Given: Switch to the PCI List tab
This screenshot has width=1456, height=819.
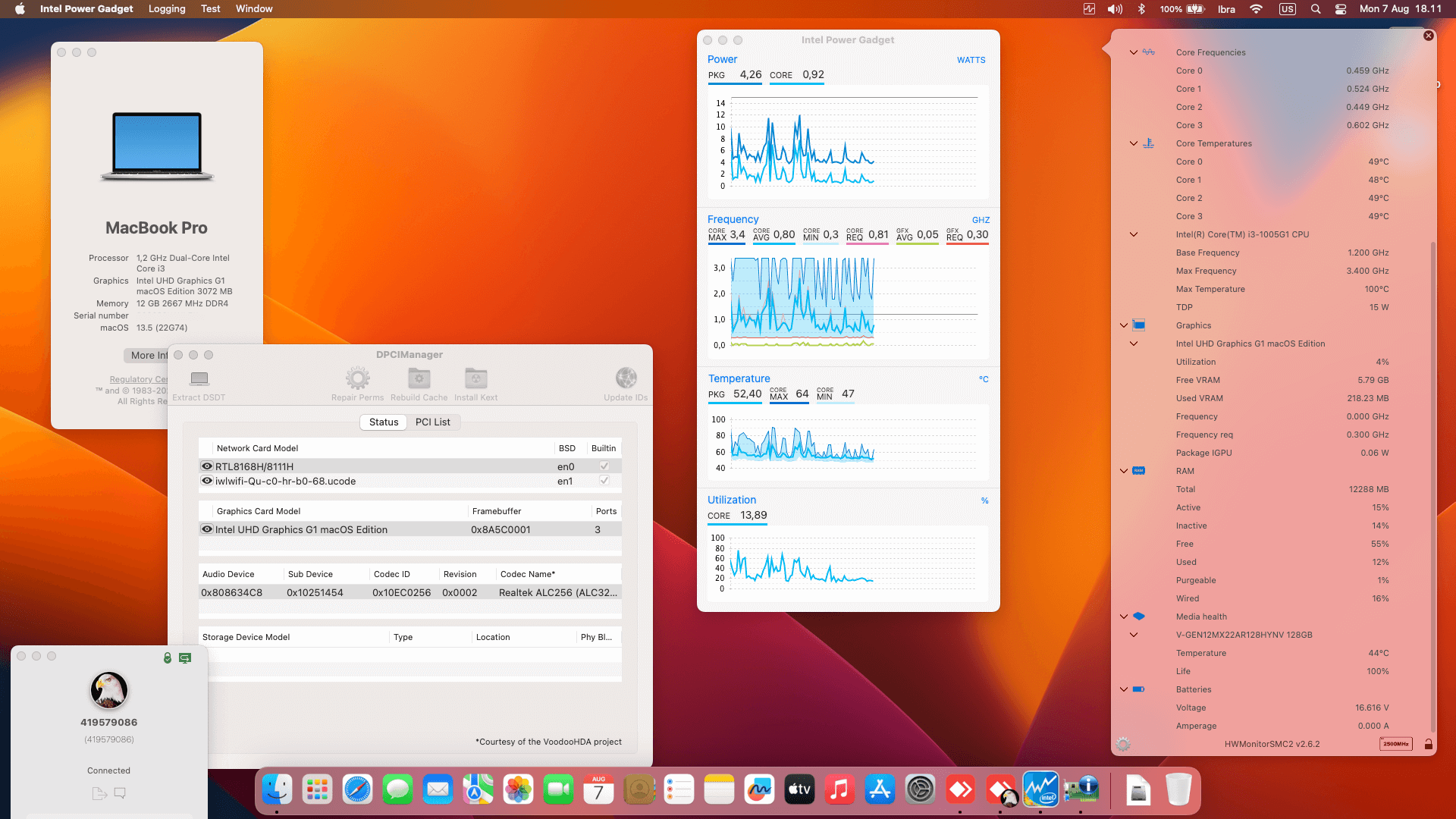Looking at the screenshot, I should (433, 422).
